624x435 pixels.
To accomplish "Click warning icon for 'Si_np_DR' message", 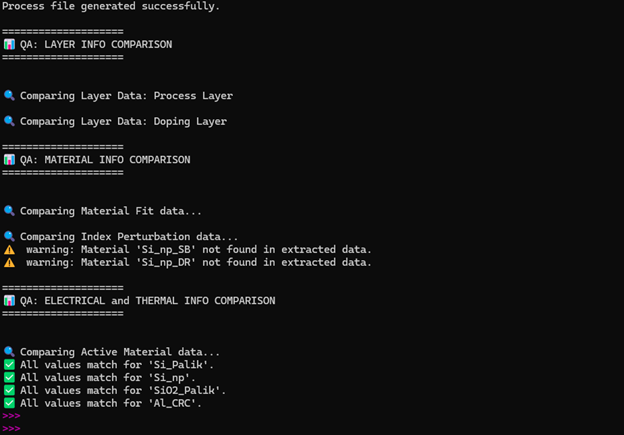I will 9,262.
